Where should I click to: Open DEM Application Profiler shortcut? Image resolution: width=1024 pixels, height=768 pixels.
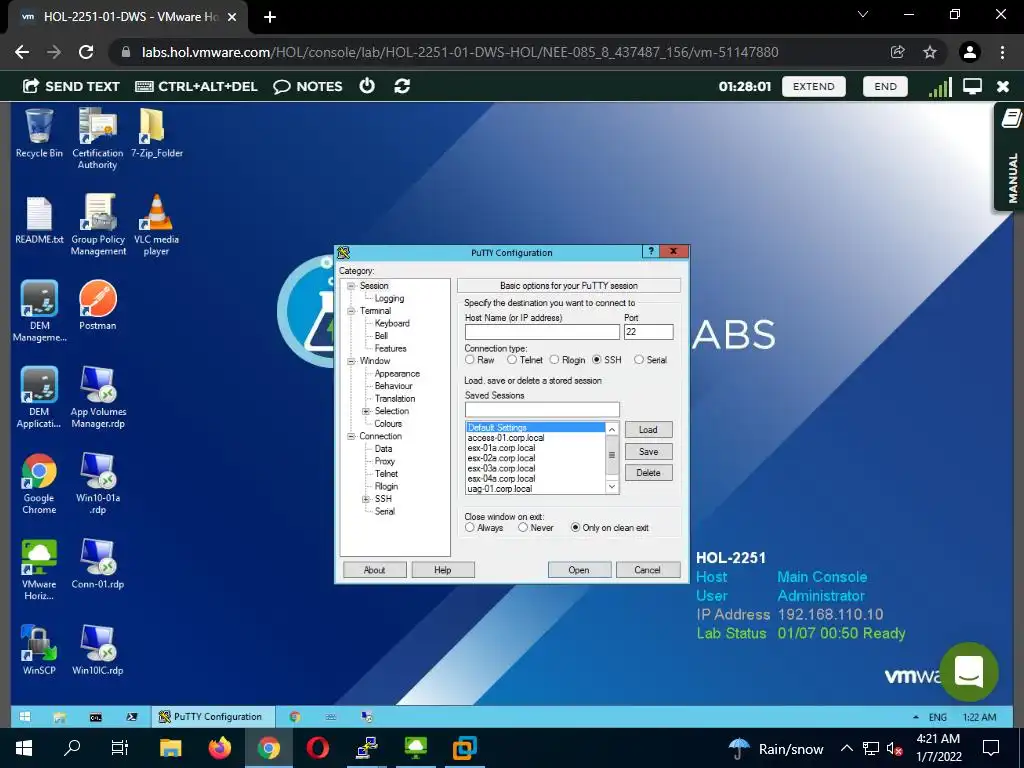pyautogui.click(x=39, y=397)
